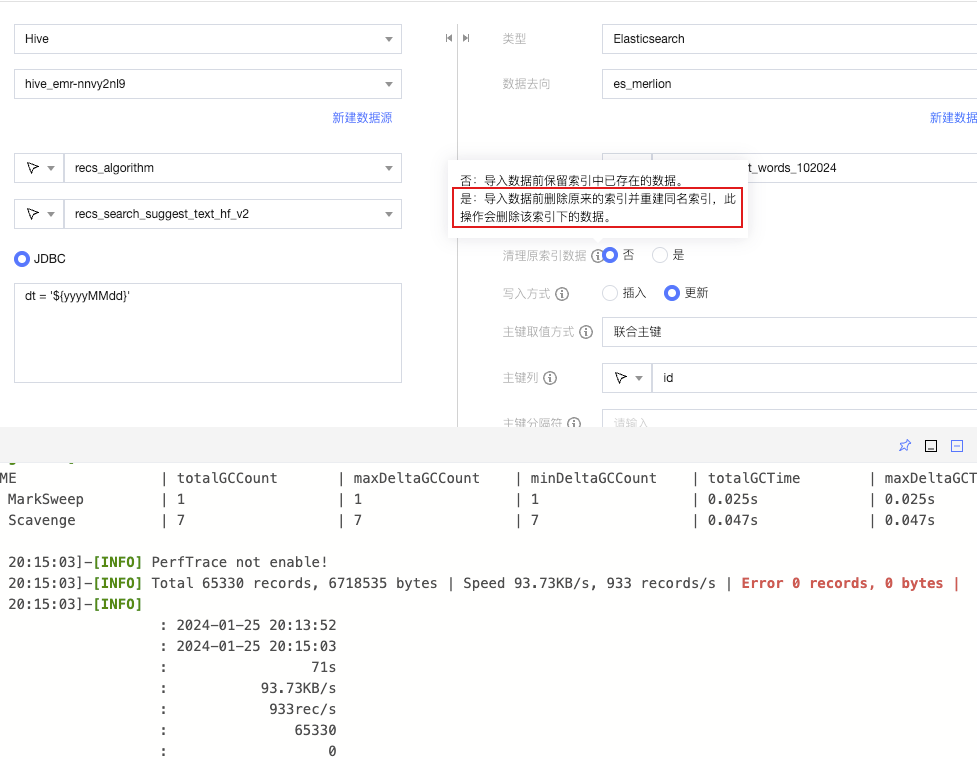Image resolution: width=977 pixels, height=759 pixels.
Task: Open info icon for 清理原索引数据
Action: 597,255
